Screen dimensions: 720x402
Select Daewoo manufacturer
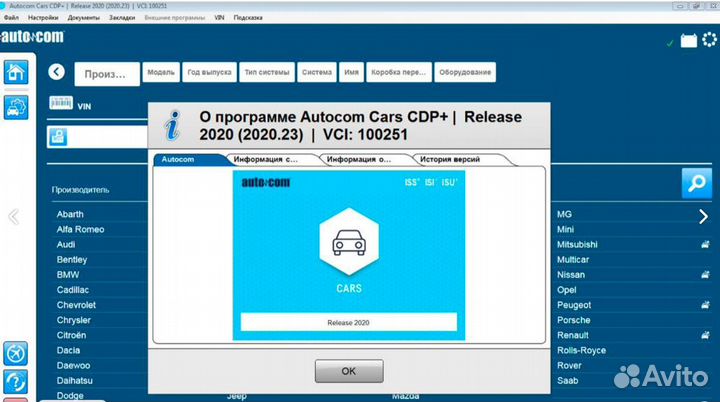tap(73, 365)
